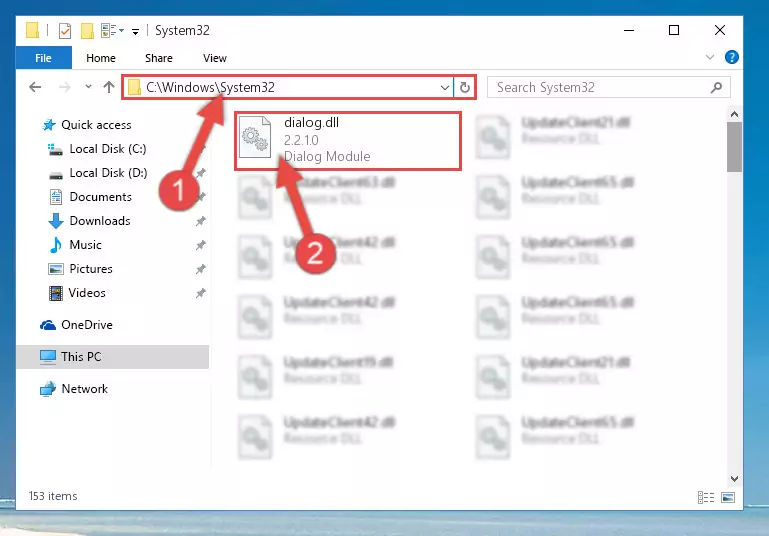Go forward with the right arrow
This screenshot has width=769, height=536.
point(64,87)
